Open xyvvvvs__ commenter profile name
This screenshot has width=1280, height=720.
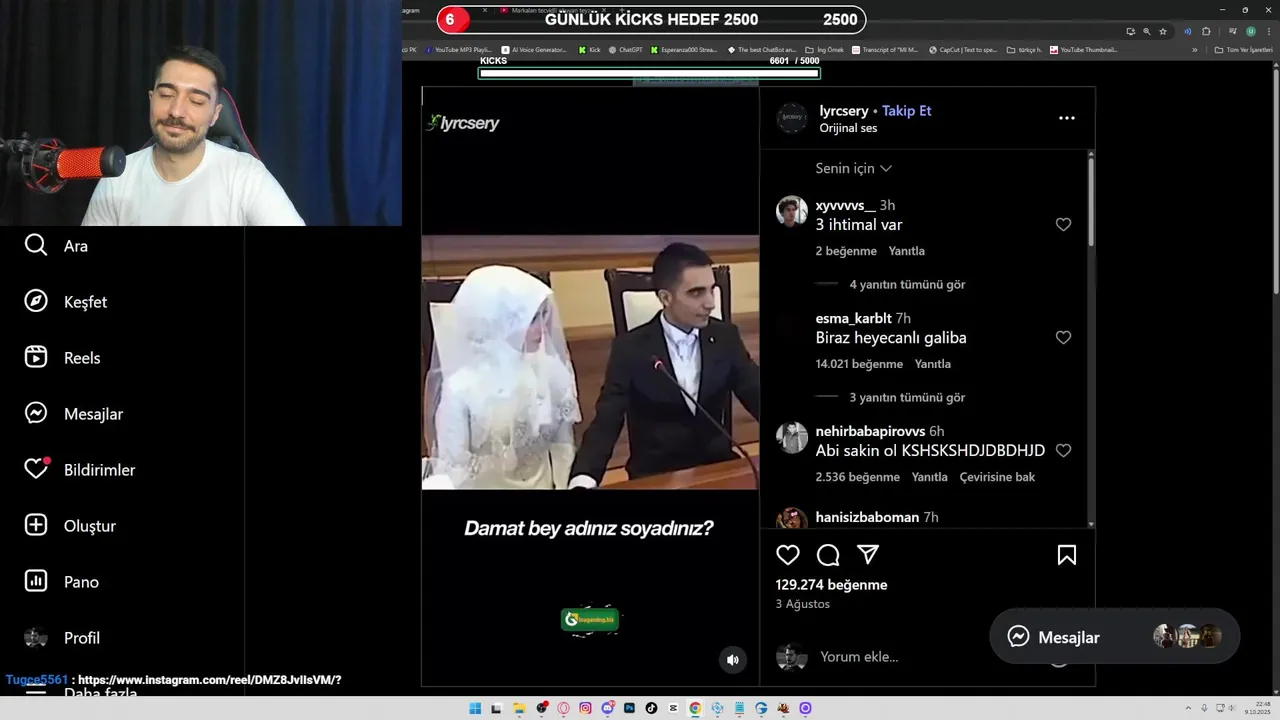[845, 206]
